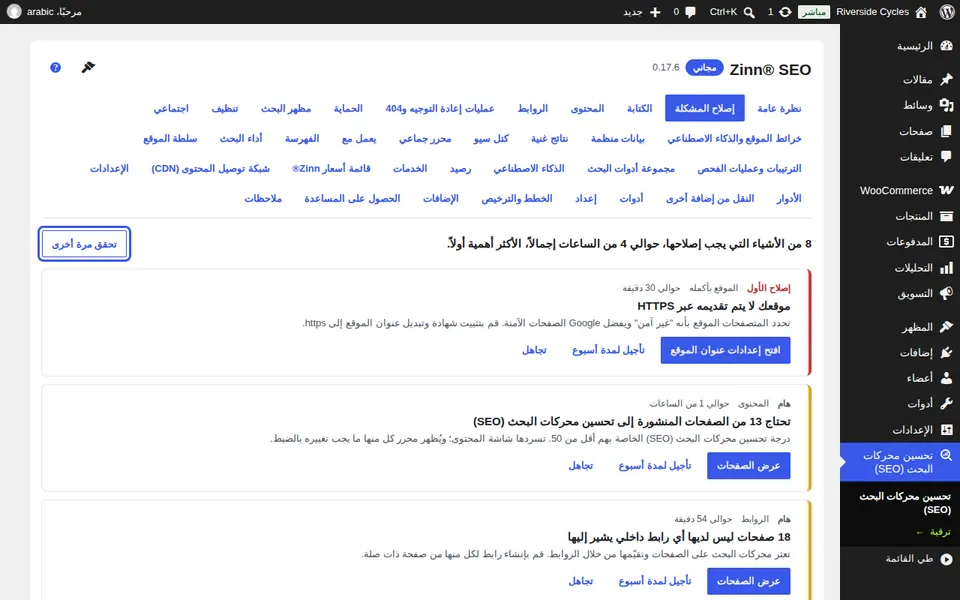Click the pages icon in sidebar
Viewport: 960px width, 600px height.
[x=947, y=131]
